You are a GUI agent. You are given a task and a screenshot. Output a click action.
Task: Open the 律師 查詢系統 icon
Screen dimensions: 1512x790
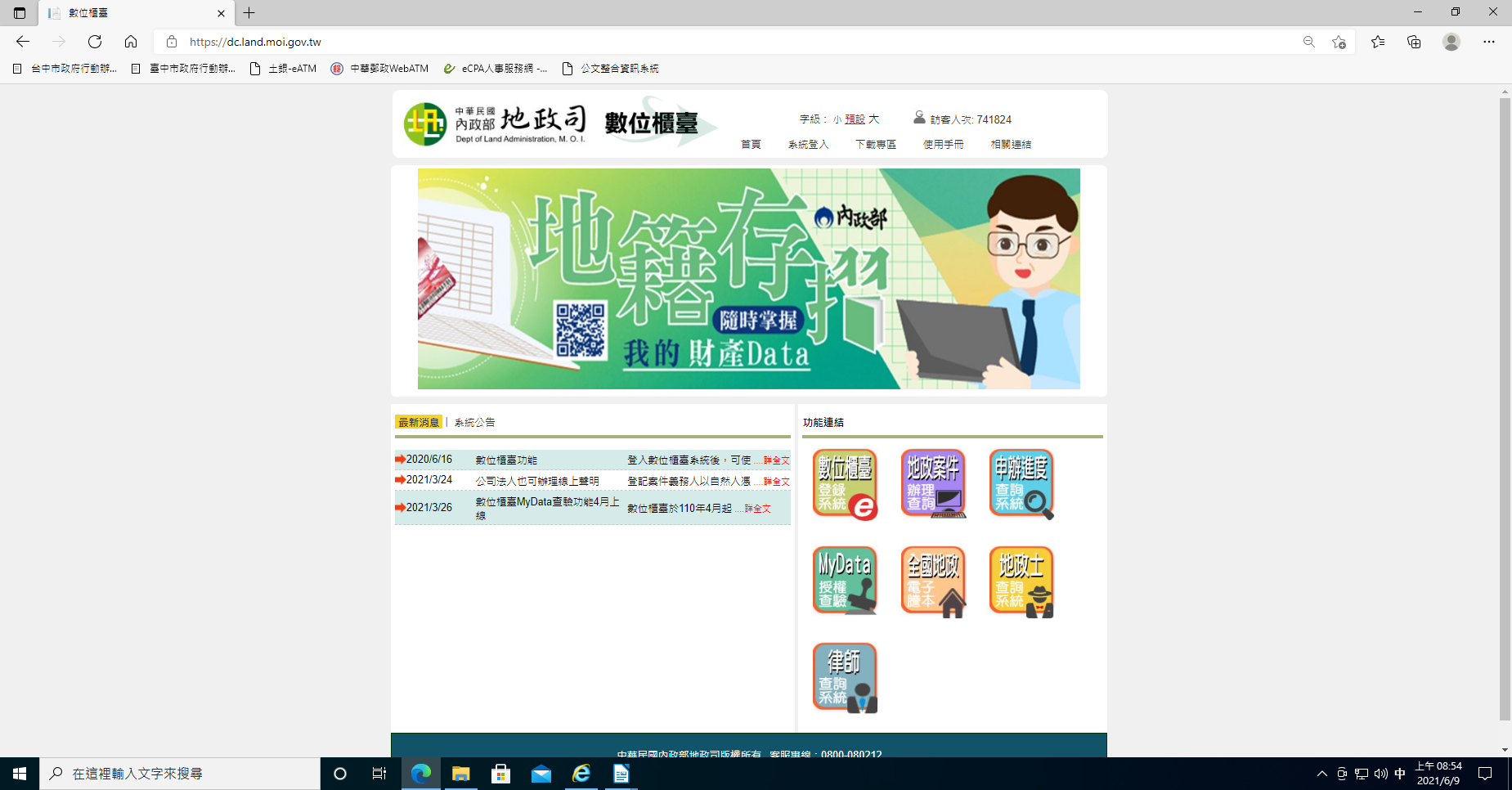(845, 677)
